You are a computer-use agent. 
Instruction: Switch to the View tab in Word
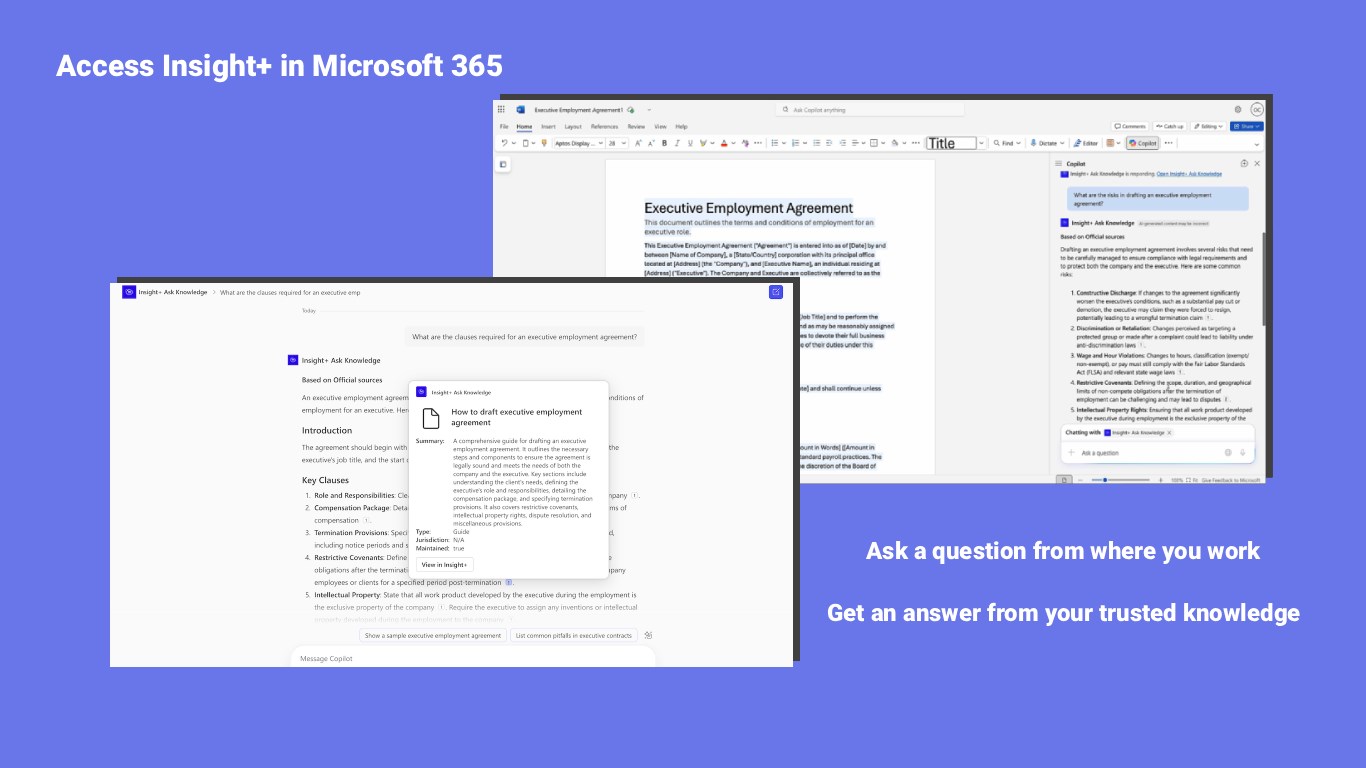pyautogui.click(x=660, y=126)
